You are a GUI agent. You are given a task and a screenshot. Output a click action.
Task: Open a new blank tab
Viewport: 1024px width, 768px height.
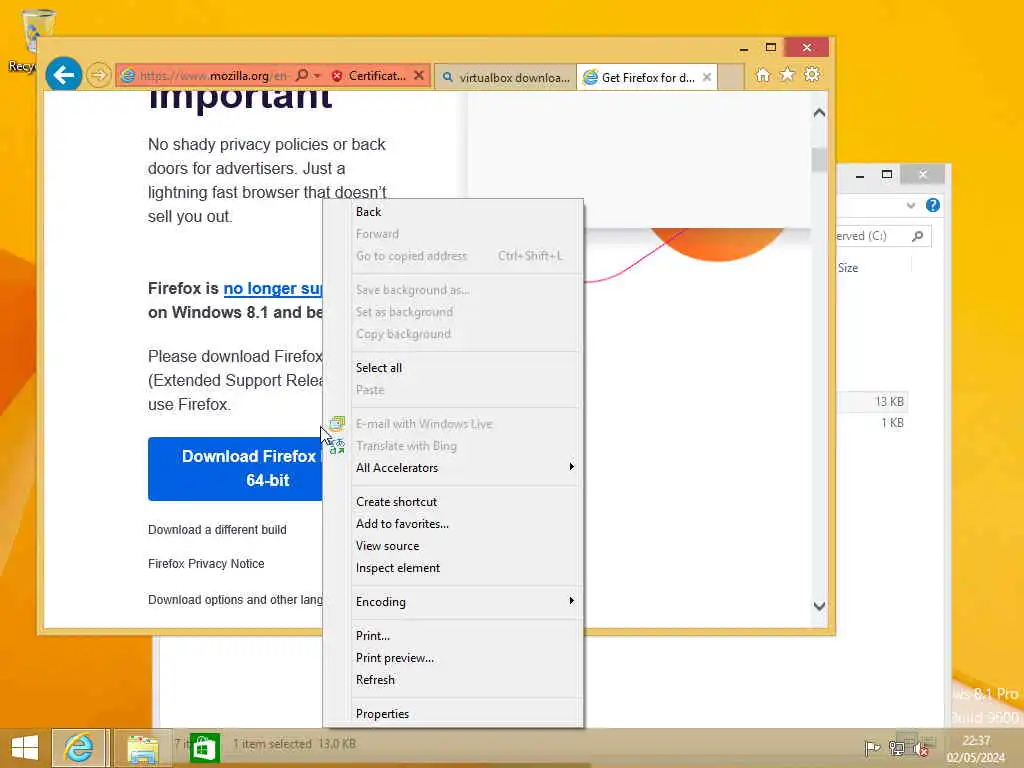[731, 77]
